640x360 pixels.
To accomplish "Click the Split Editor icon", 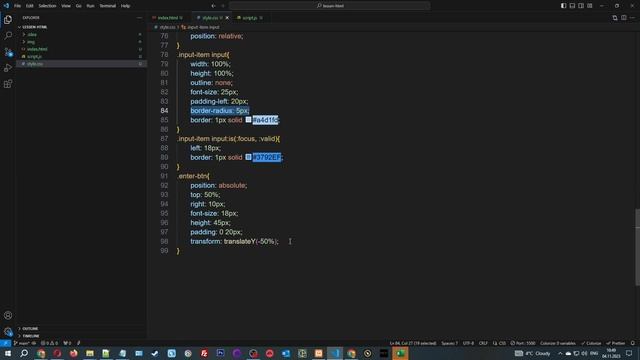I will pyautogui.click(x=624, y=18).
